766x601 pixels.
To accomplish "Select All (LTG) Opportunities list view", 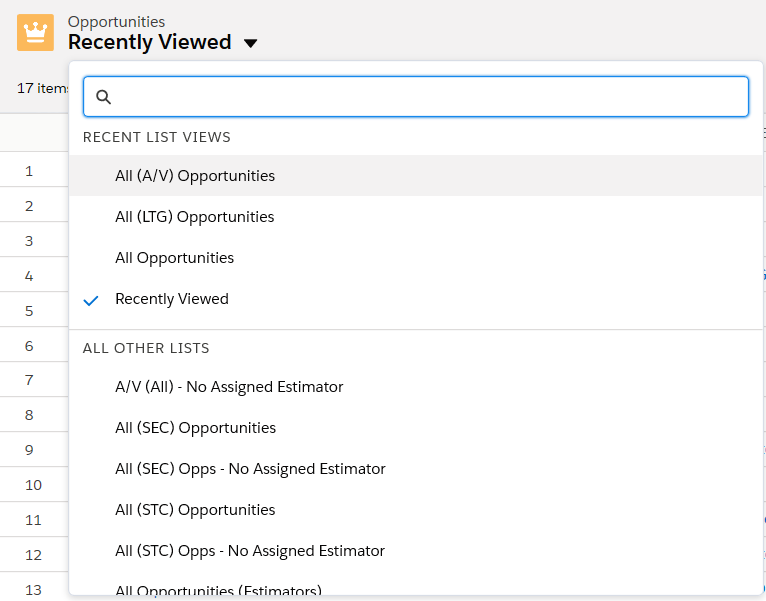I will (194, 217).
